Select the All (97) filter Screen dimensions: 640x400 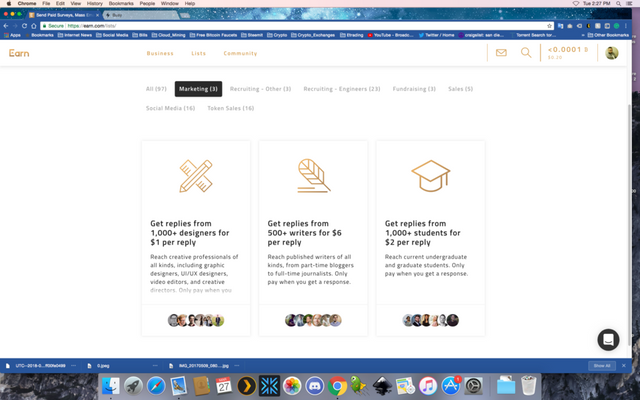click(156, 89)
